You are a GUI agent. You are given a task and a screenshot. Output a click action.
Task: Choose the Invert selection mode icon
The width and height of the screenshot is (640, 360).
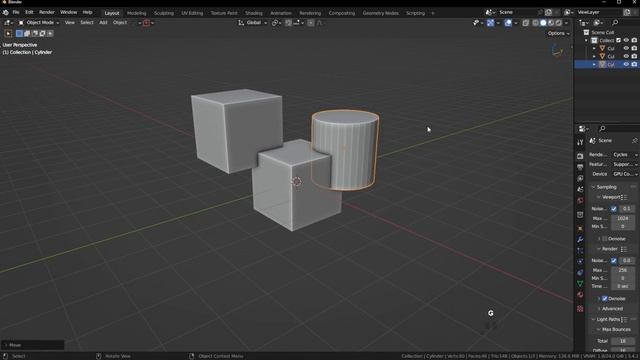coord(42,33)
